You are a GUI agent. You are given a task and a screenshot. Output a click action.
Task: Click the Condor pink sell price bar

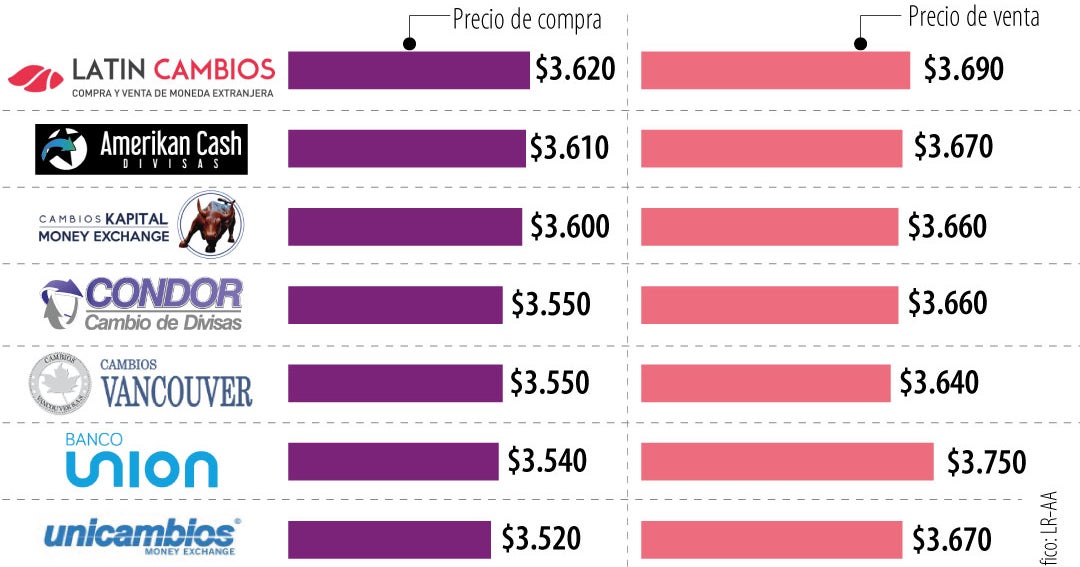(768, 304)
